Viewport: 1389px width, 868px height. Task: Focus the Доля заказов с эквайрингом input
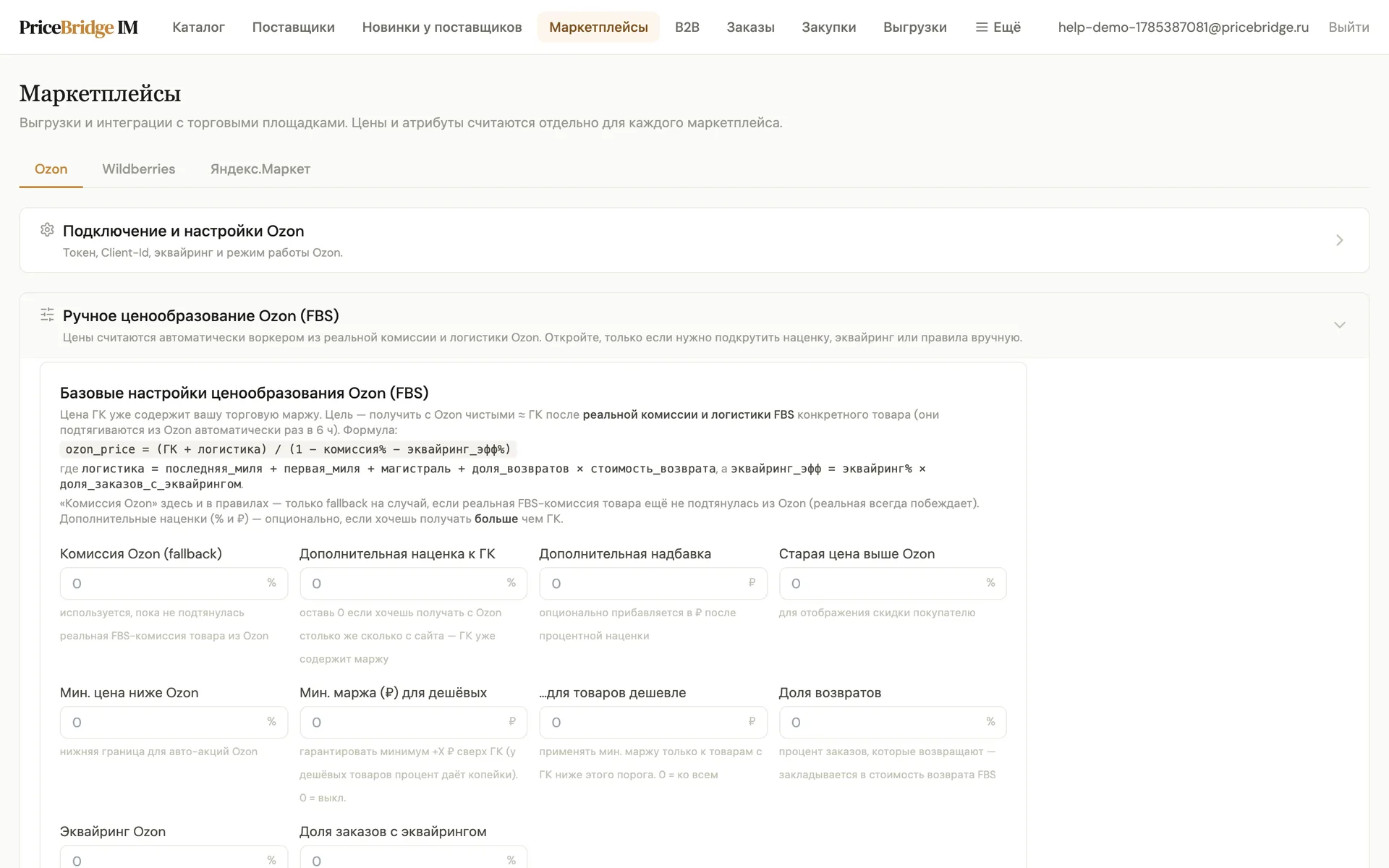click(413, 857)
